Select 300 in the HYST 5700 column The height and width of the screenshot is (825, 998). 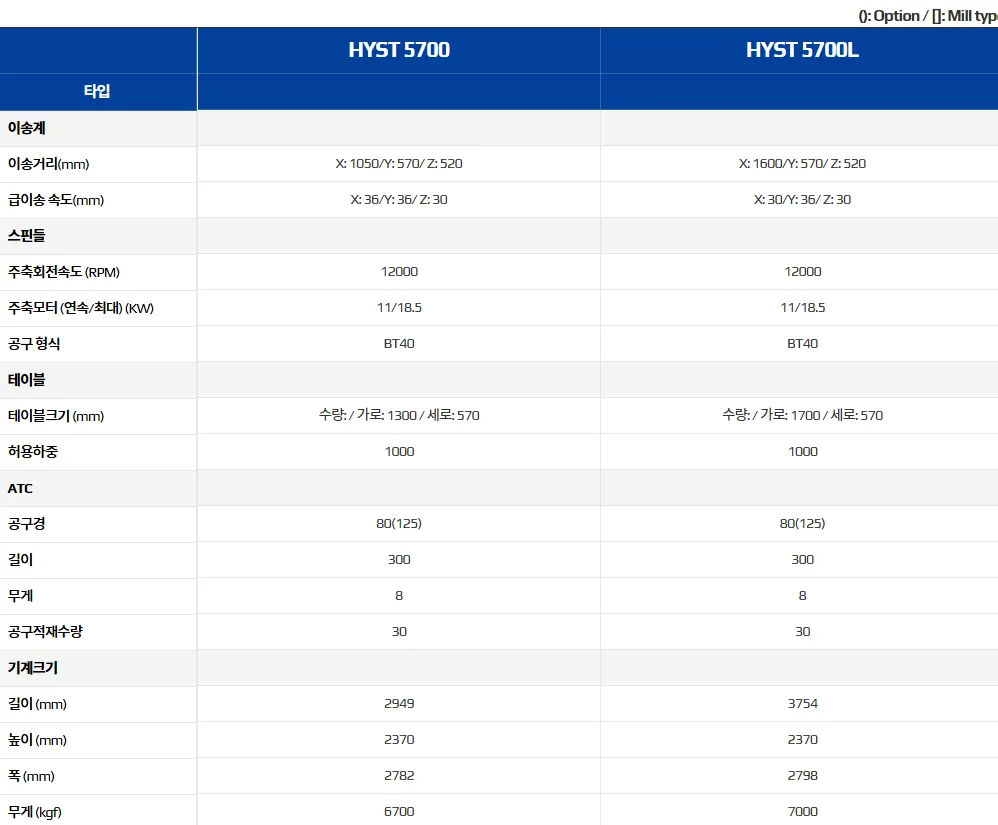[x=399, y=560]
